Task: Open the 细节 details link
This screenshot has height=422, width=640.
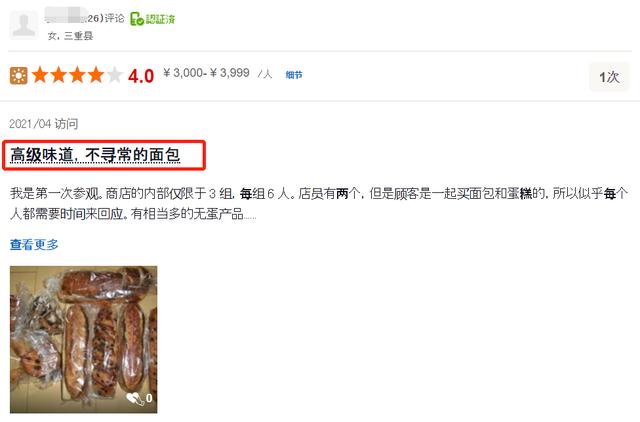Action: coord(294,75)
